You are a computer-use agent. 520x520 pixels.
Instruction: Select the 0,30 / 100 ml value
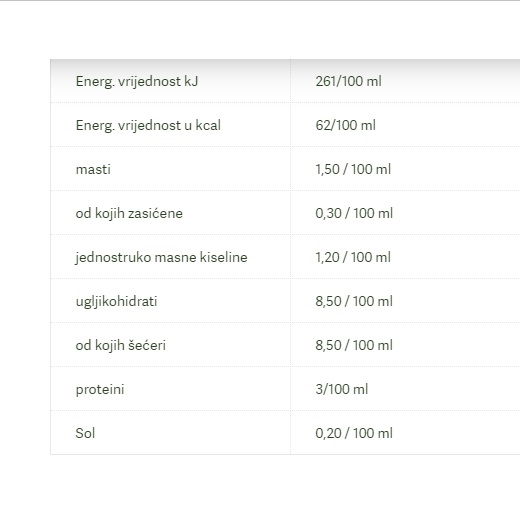[x=354, y=213]
